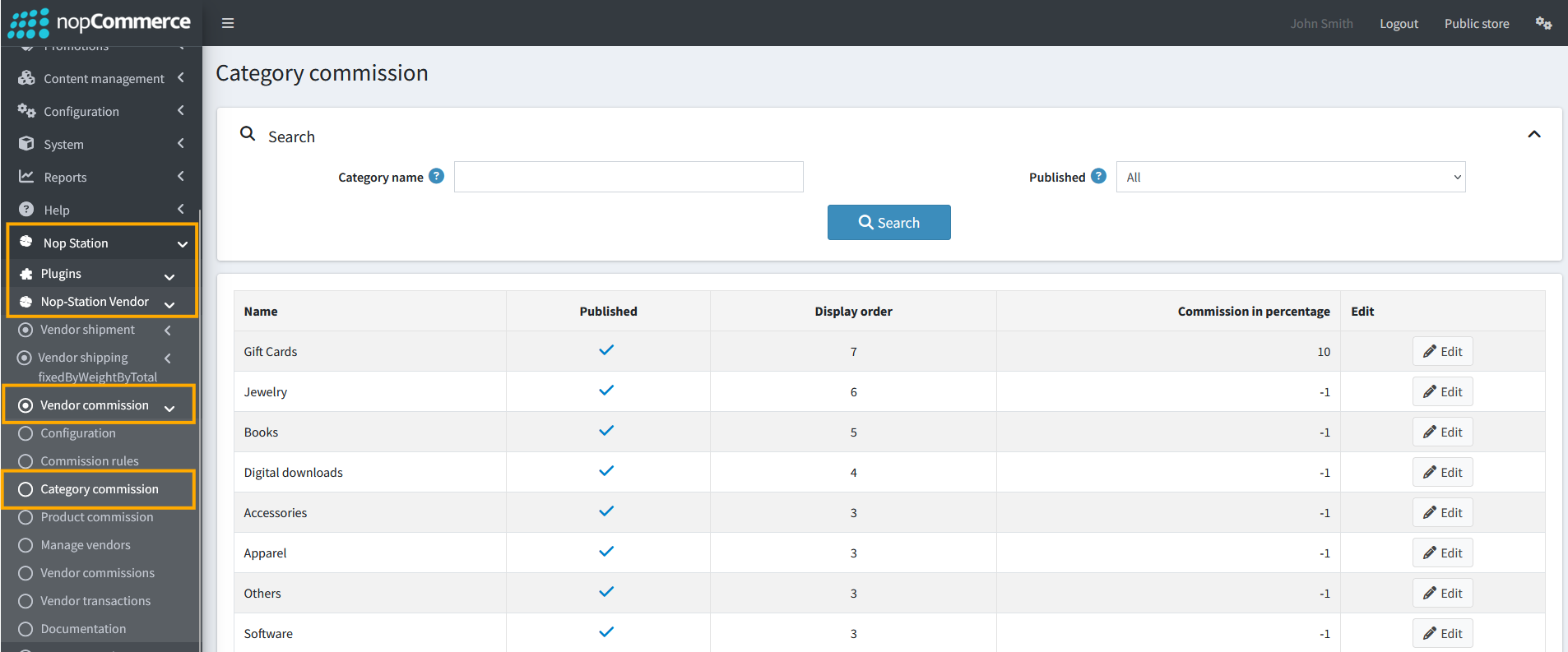This screenshot has width=1568, height=652.
Task: Click the Vendor shipment circle icon
Action: click(x=26, y=330)
